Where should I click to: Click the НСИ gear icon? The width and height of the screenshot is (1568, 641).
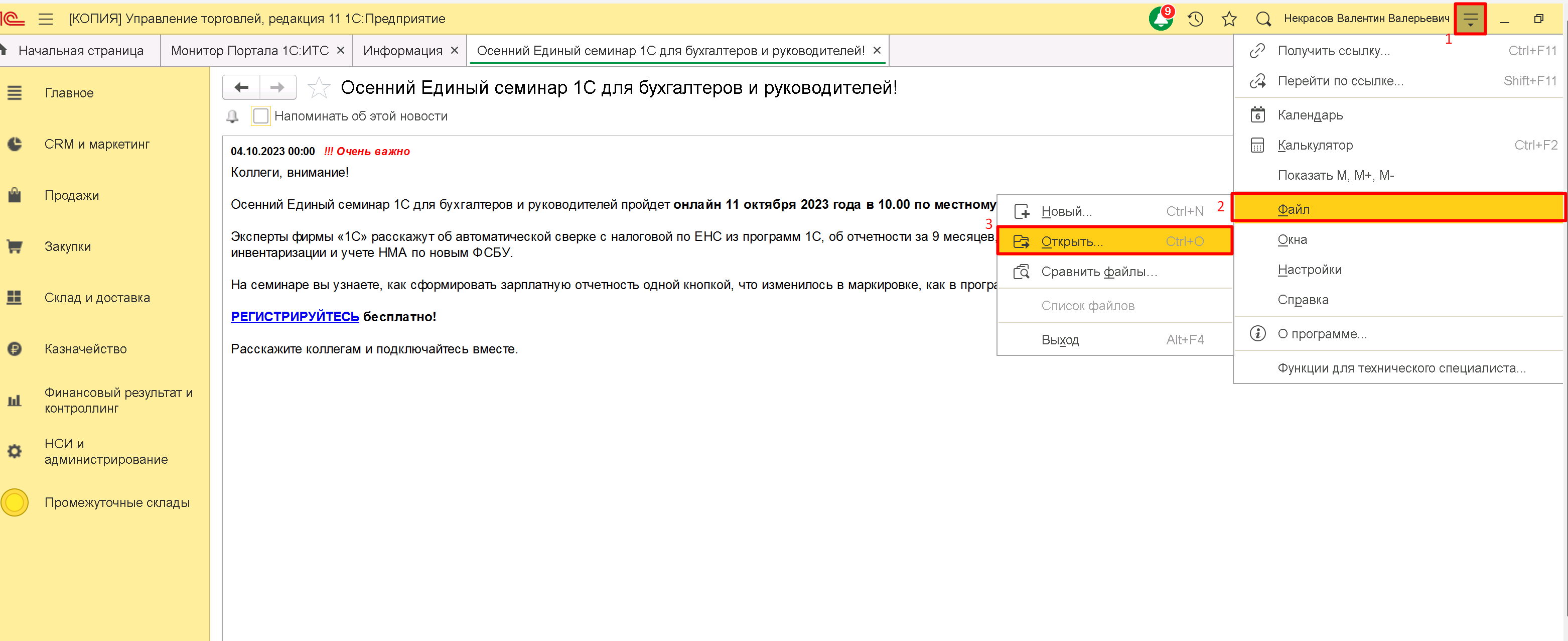[x=15, y=452]
